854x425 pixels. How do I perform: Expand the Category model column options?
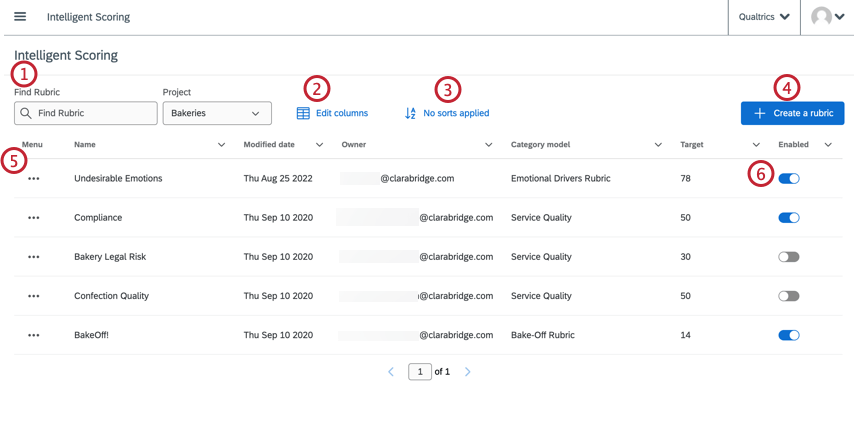click(659, 145)
